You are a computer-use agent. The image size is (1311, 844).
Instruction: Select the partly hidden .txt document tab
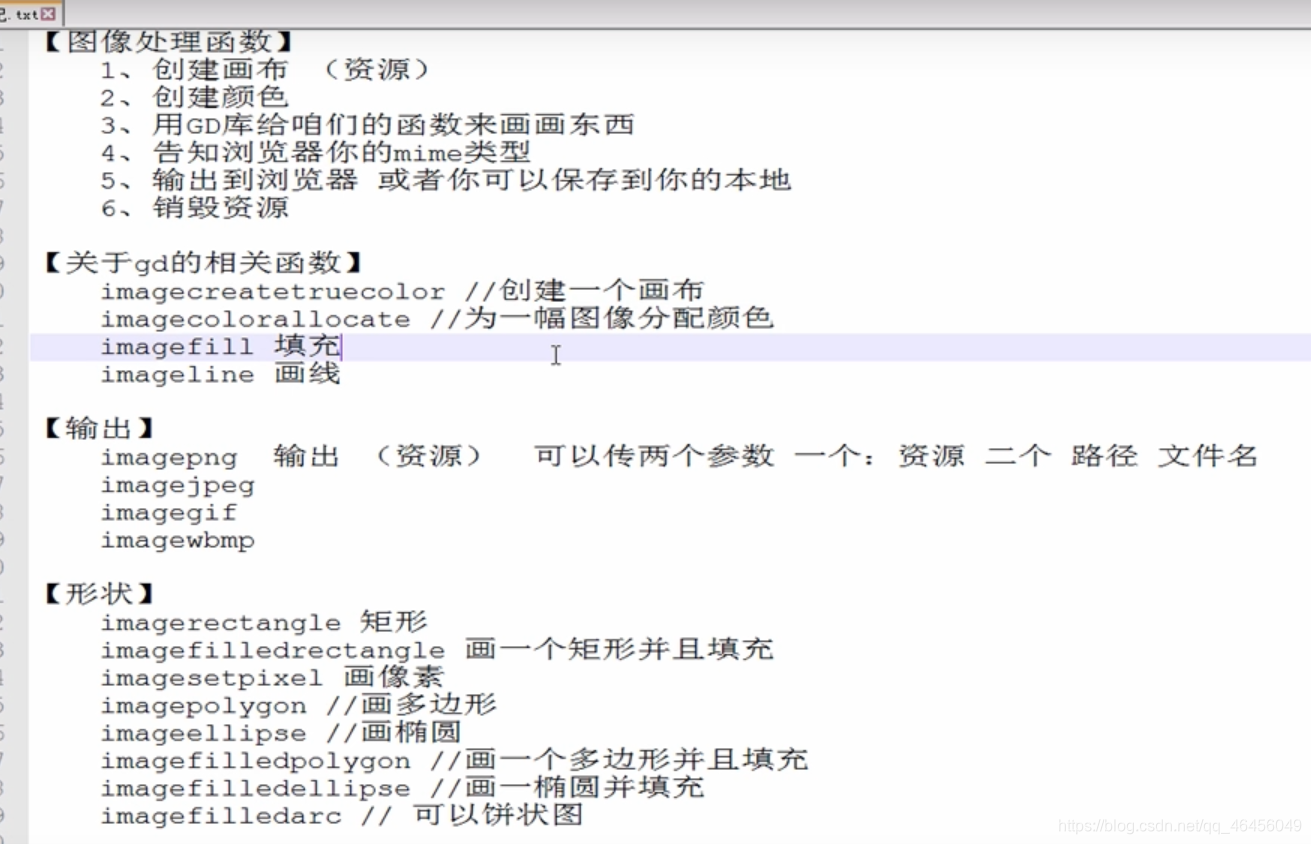coord(30,14)
